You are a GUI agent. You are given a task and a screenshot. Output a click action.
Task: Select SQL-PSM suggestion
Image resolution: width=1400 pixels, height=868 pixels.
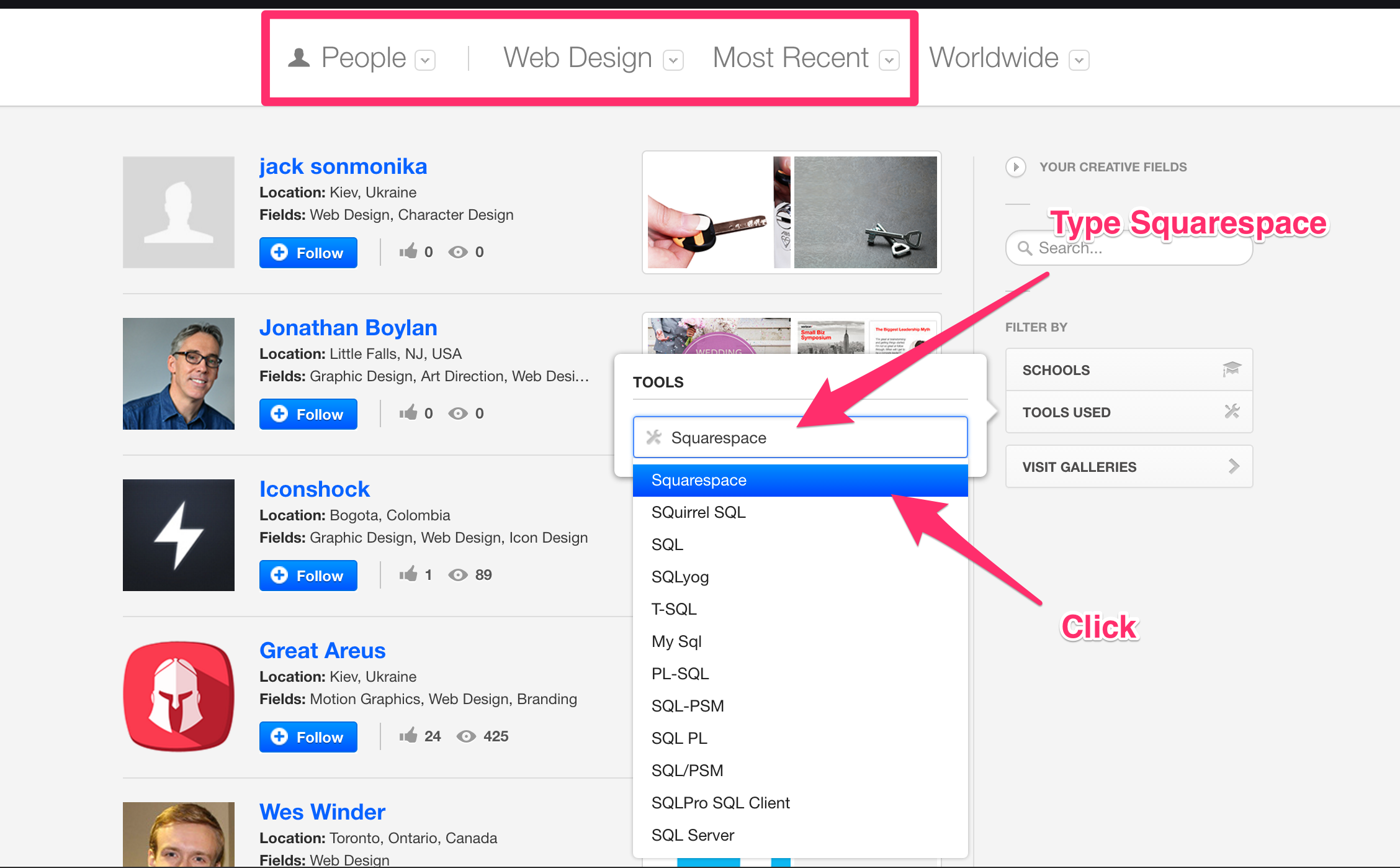(x=800, y=707)
